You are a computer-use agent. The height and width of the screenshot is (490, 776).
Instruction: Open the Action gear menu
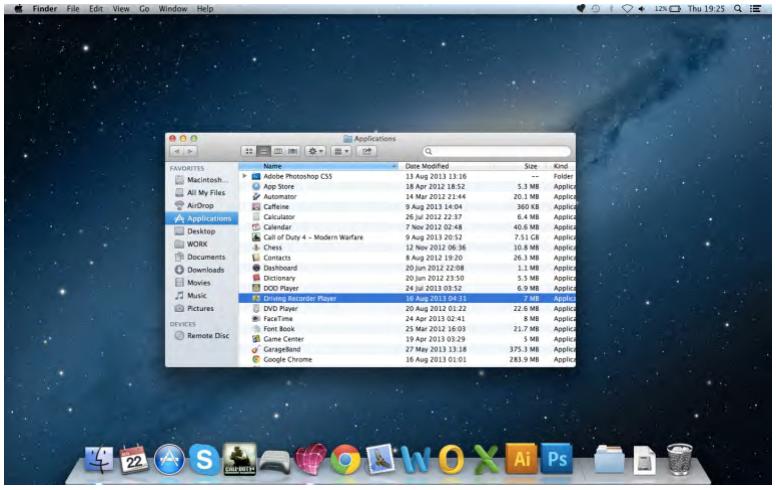(x=315, y=151)
